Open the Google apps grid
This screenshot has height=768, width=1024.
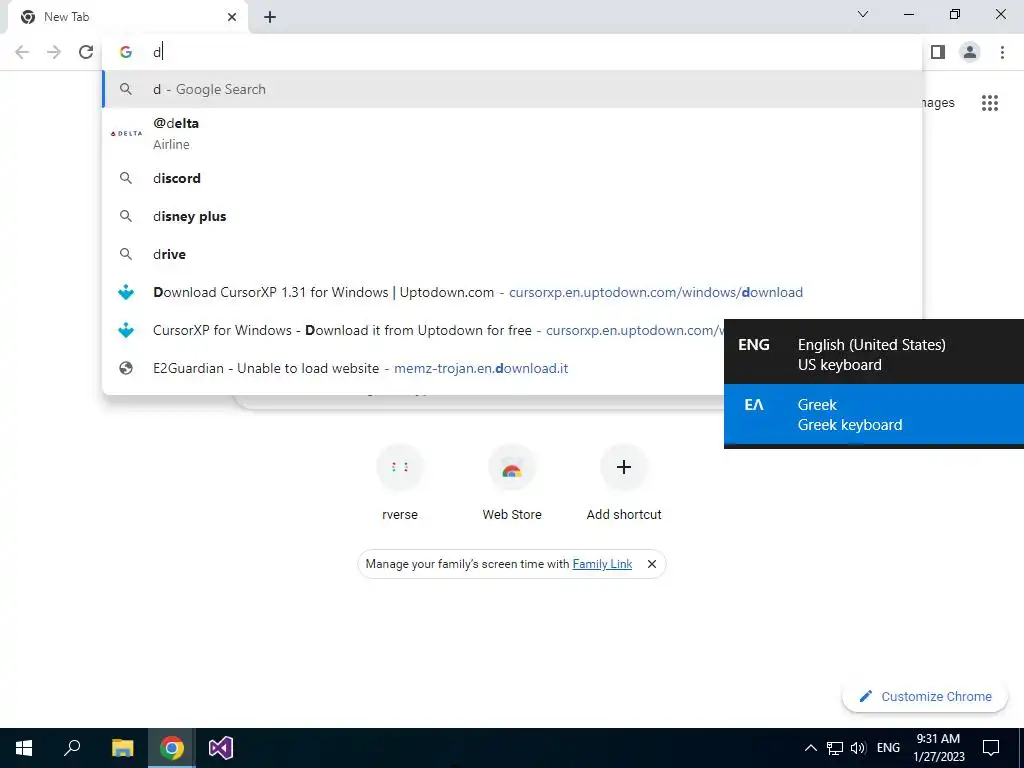point(990,103)
